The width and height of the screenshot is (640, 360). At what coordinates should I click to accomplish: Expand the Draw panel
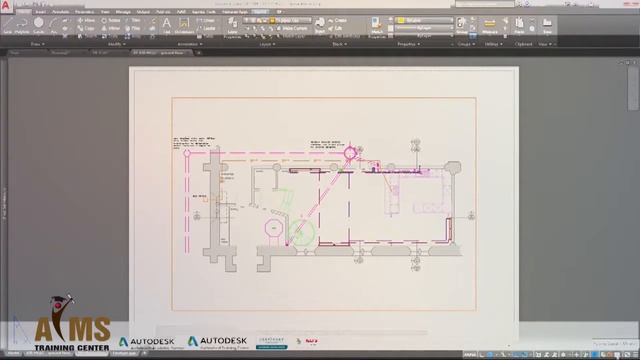pos(38,44)
